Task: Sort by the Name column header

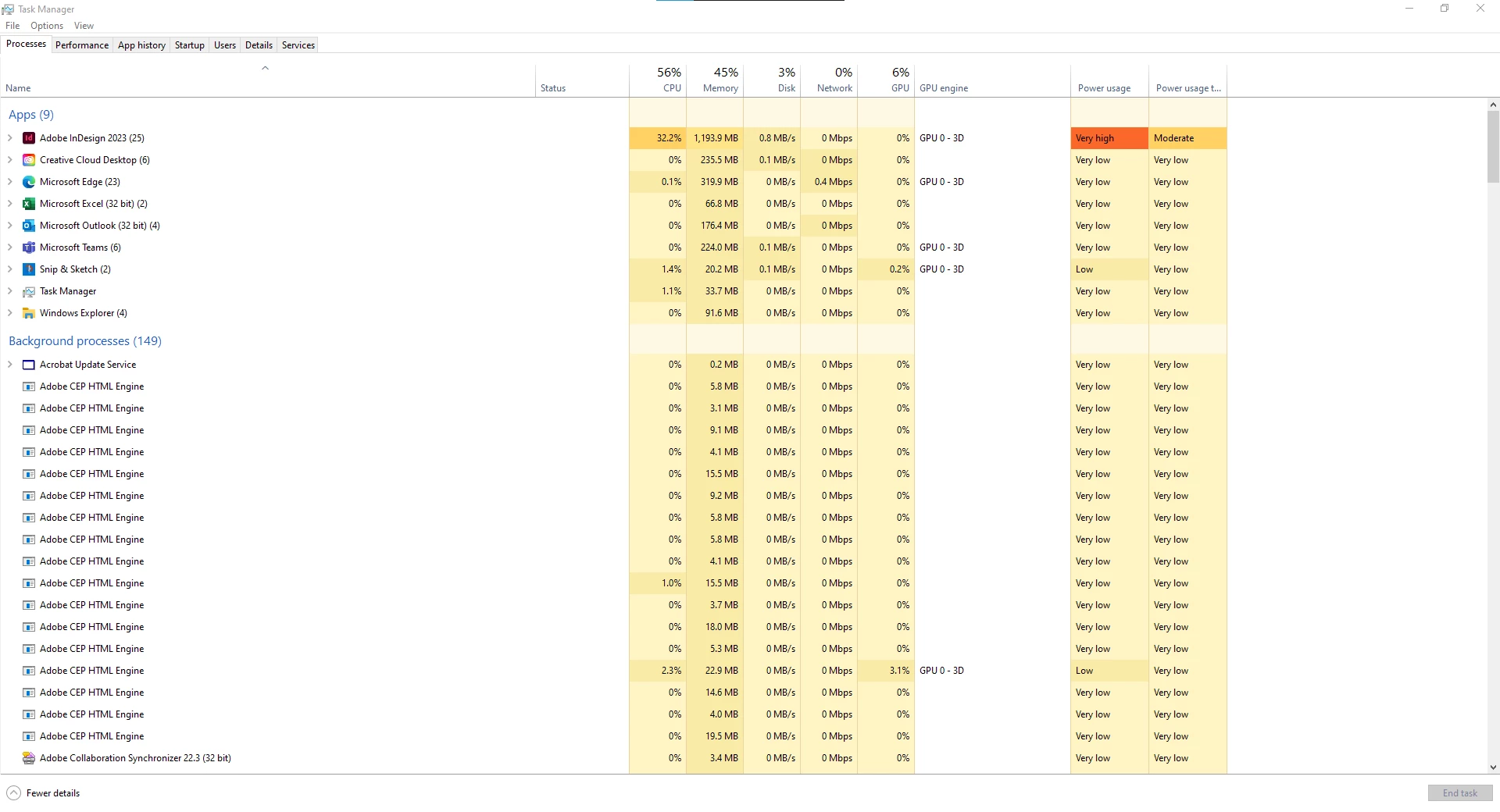Action: pos(267,80)
